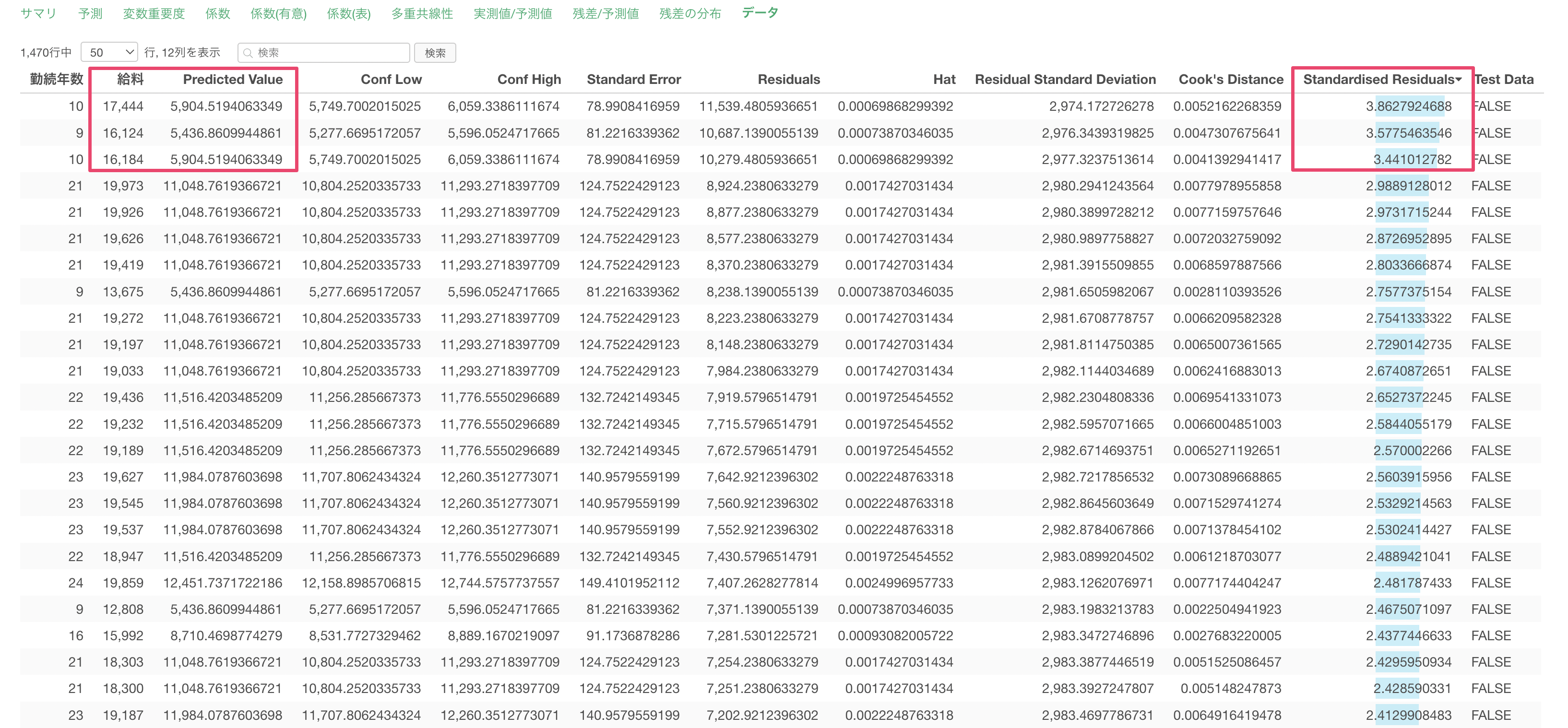Click standardised residual 2.481787433
1568x728 pixels.
[x=1412, y=583]
